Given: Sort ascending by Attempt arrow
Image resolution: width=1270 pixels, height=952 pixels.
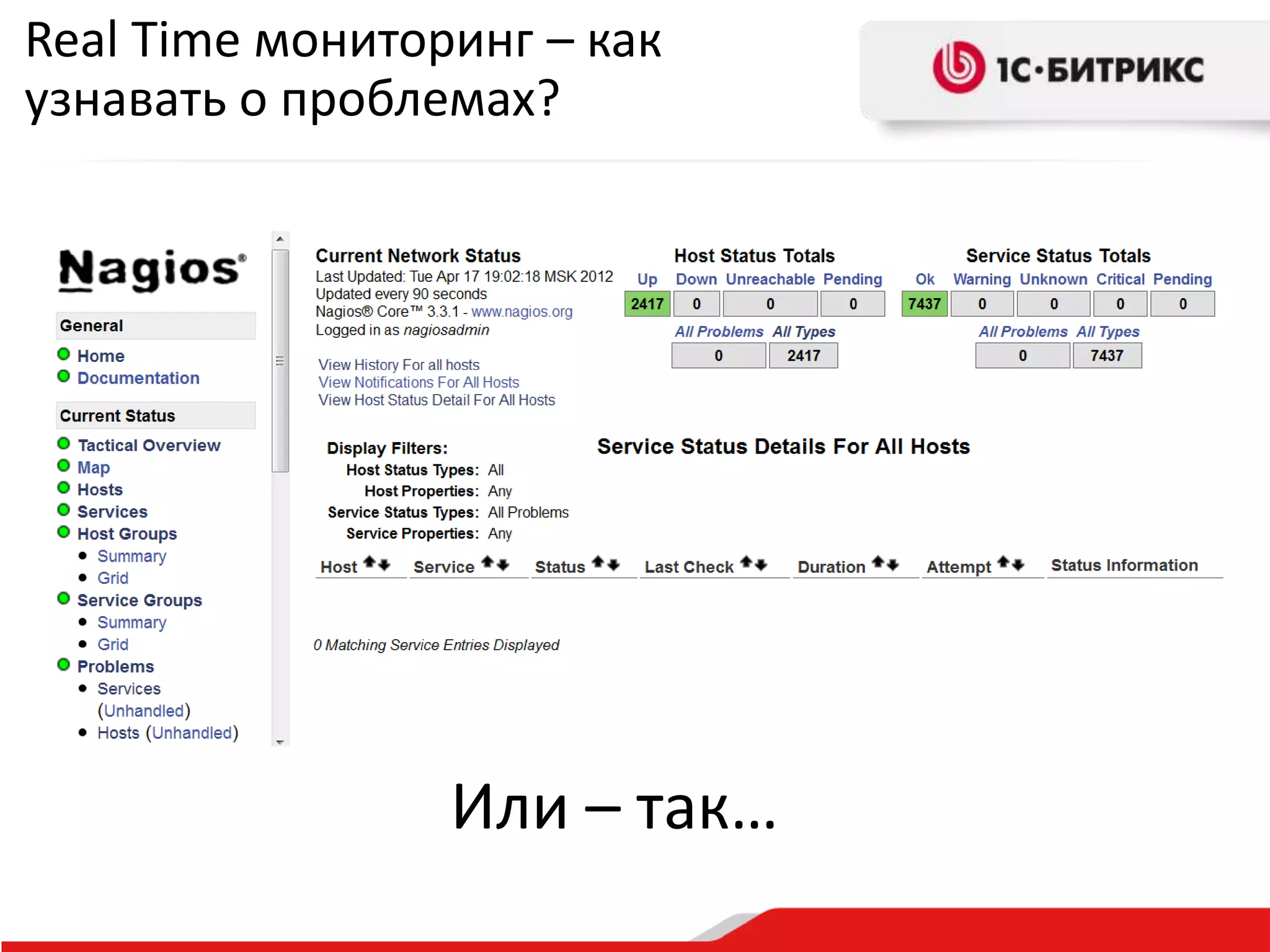Looking at the screenshot, I should coord(1003,562).
